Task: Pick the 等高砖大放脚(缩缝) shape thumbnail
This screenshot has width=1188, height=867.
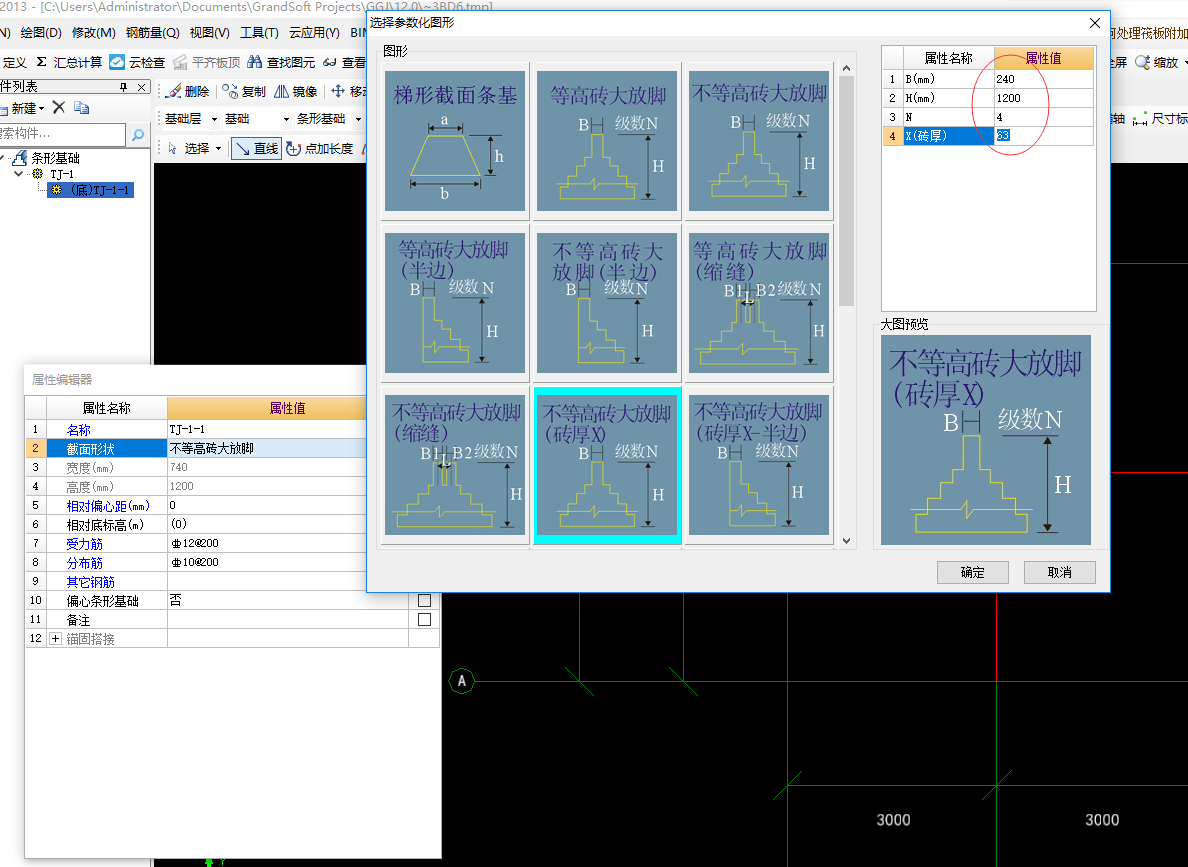Action: pyautogui.click(x=758, y=302)
